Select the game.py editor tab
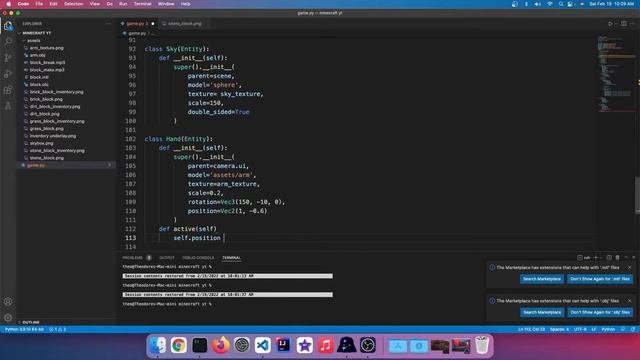640x360 pixels. 136,24
